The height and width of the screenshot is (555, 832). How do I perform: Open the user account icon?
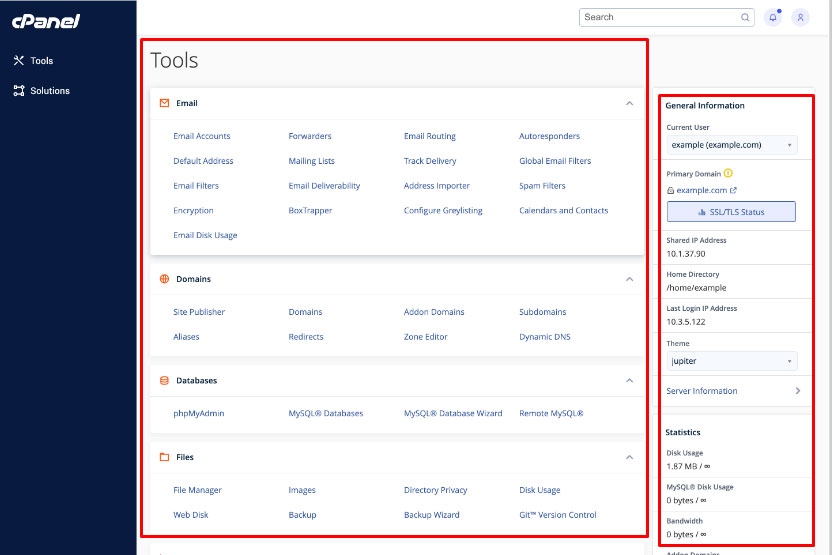(x=801, y=18)
